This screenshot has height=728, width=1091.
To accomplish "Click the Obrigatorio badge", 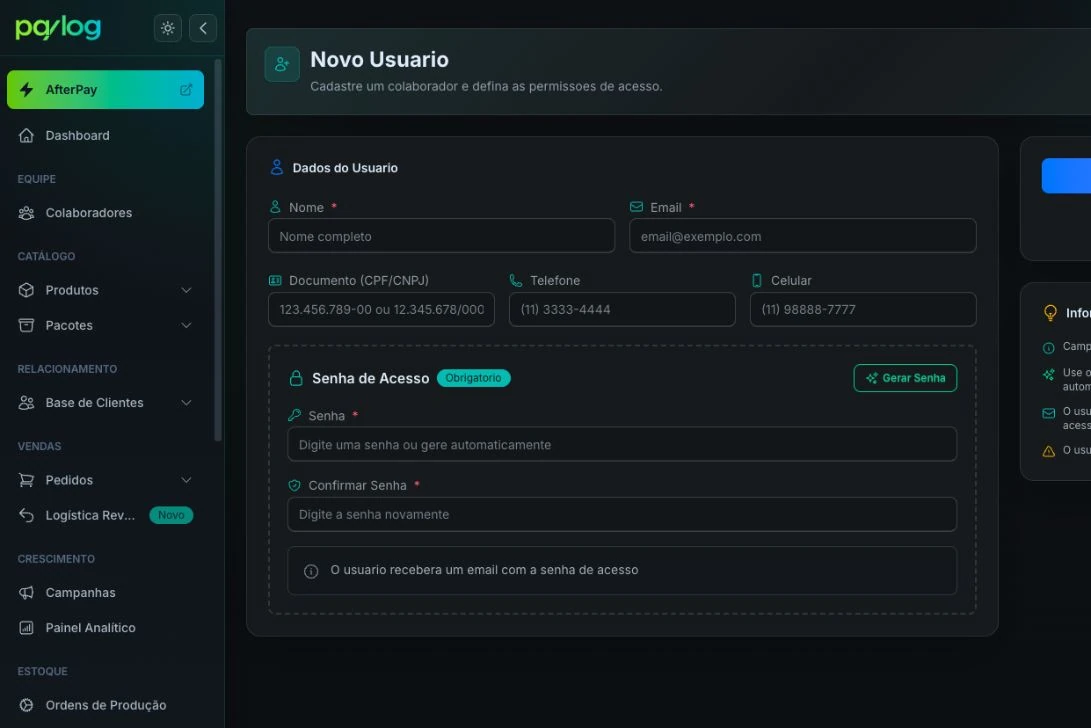I will pyautogui.click(x=473, y=378).
